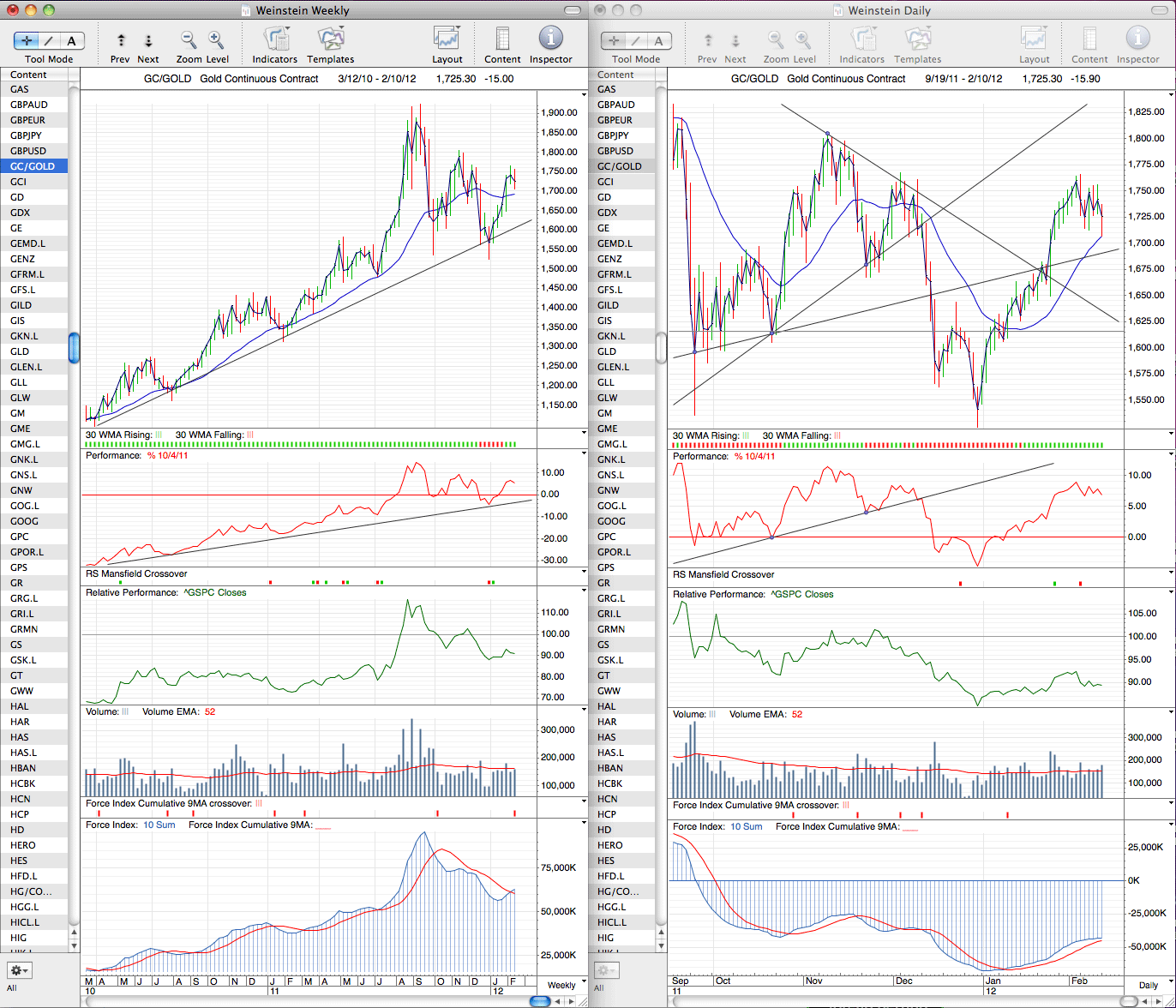The image size is (1176, 1008).
Task: Zoom out magnifier in Weinstein Weekly toolbar
Action: [189, 39]
